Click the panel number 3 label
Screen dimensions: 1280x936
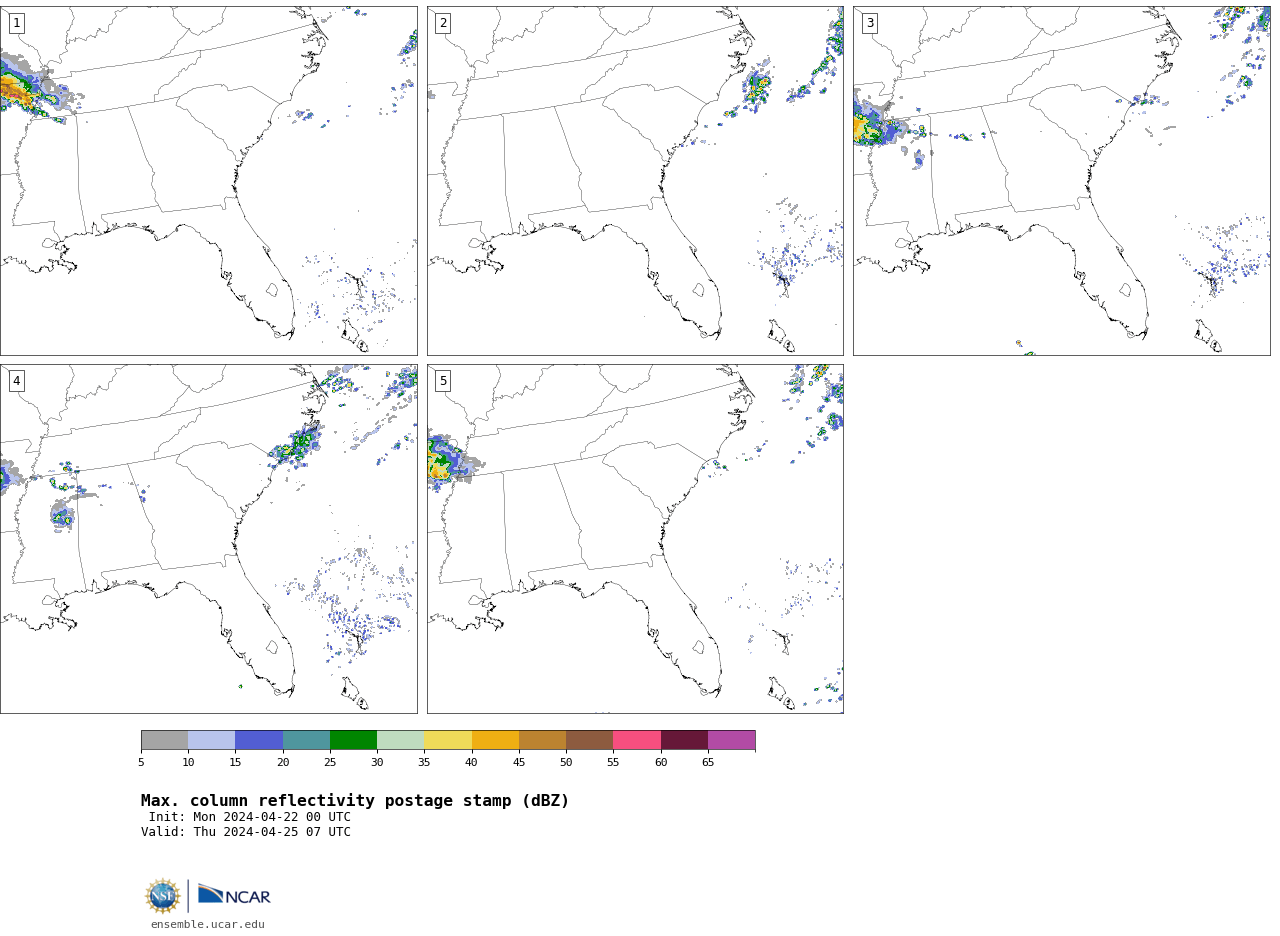[x=869, y=23]
